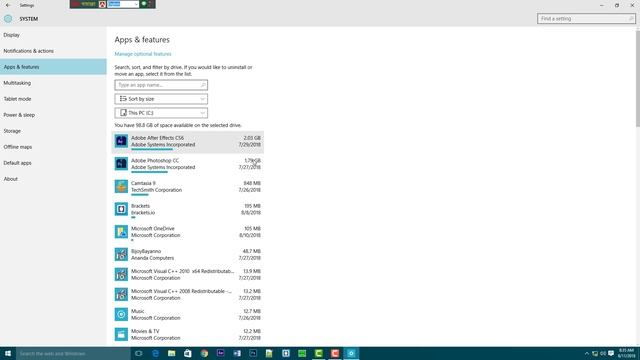640x360 pixels.
Task: Click the Search the web and Windows box
Action: coord(73,353)
